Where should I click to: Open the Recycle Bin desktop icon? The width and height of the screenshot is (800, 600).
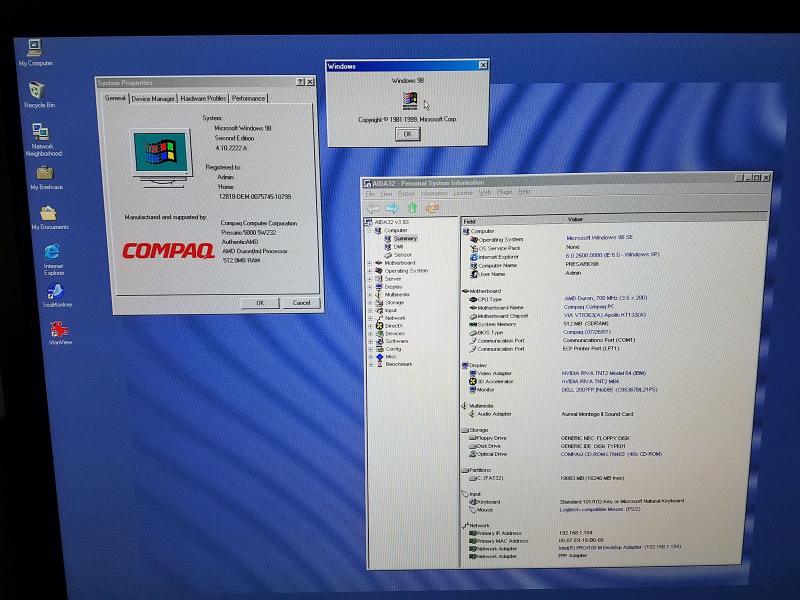point(38,95)
